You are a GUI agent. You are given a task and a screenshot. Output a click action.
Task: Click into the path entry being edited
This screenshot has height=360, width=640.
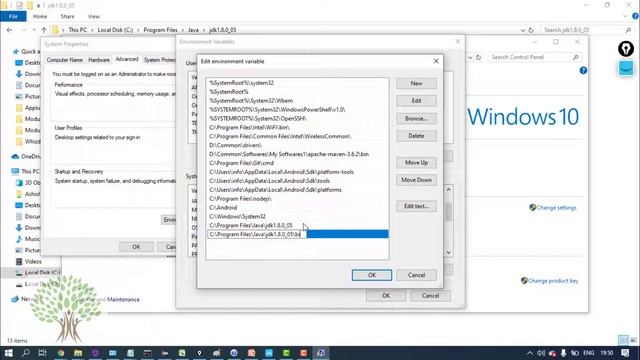click(256, 234)
